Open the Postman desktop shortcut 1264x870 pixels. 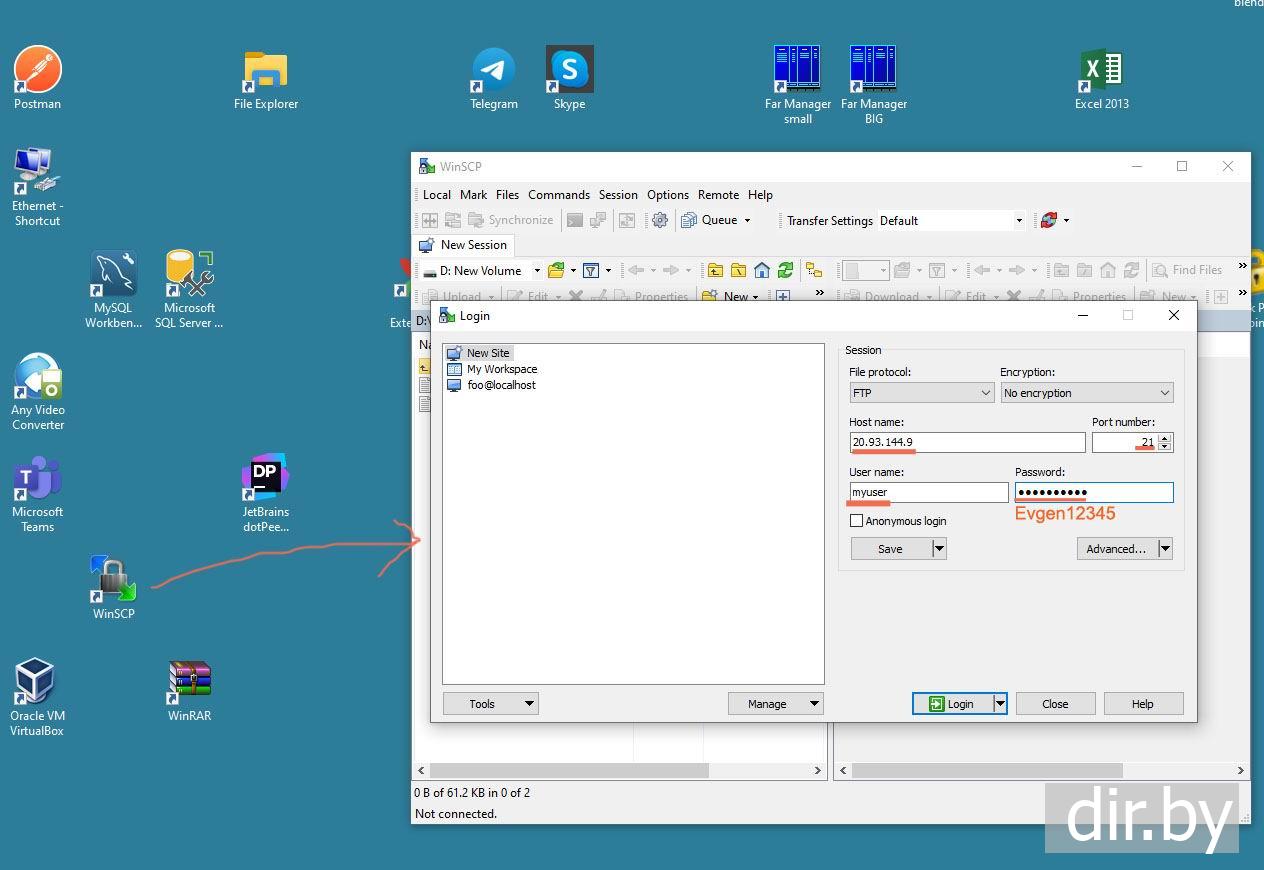(38, 72)
